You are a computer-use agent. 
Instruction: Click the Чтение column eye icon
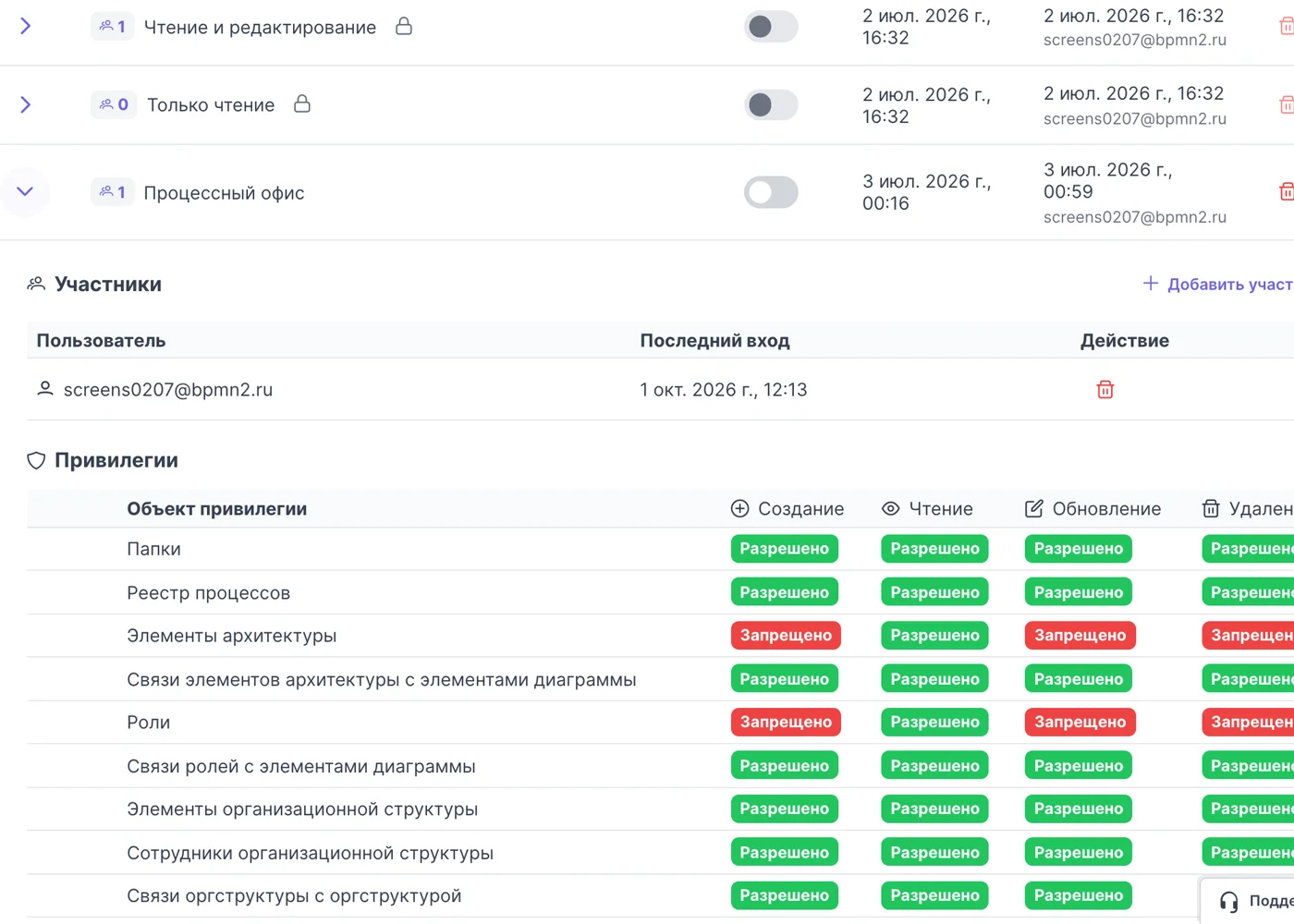(890, 508)
